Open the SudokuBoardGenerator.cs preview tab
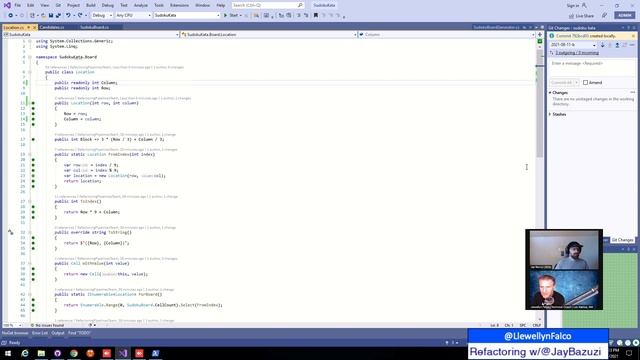 496,27
